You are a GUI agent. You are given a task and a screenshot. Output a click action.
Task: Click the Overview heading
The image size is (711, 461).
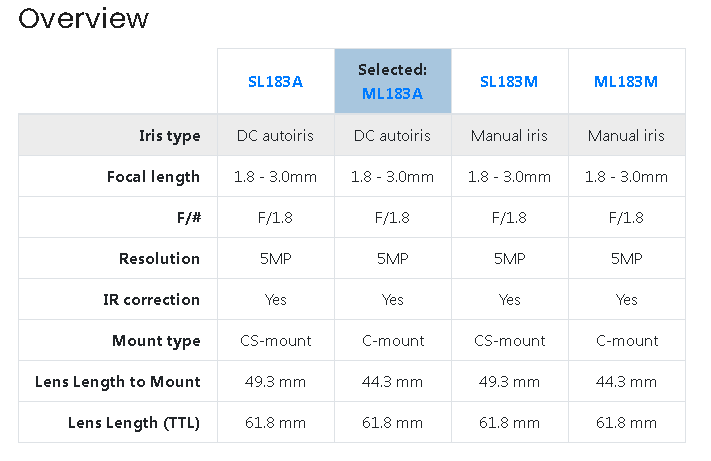[x=84, y=18]
